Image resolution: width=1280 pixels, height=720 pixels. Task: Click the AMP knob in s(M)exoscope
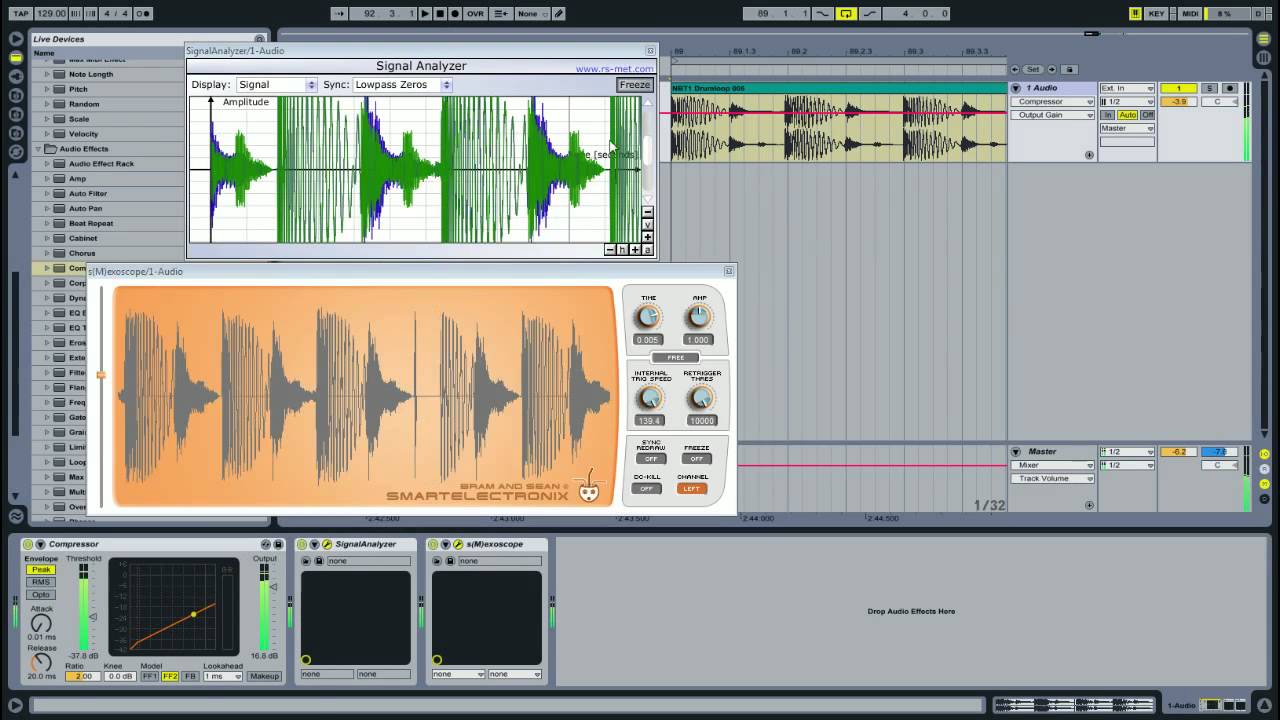pyautogui.click(x=698, y=317)
